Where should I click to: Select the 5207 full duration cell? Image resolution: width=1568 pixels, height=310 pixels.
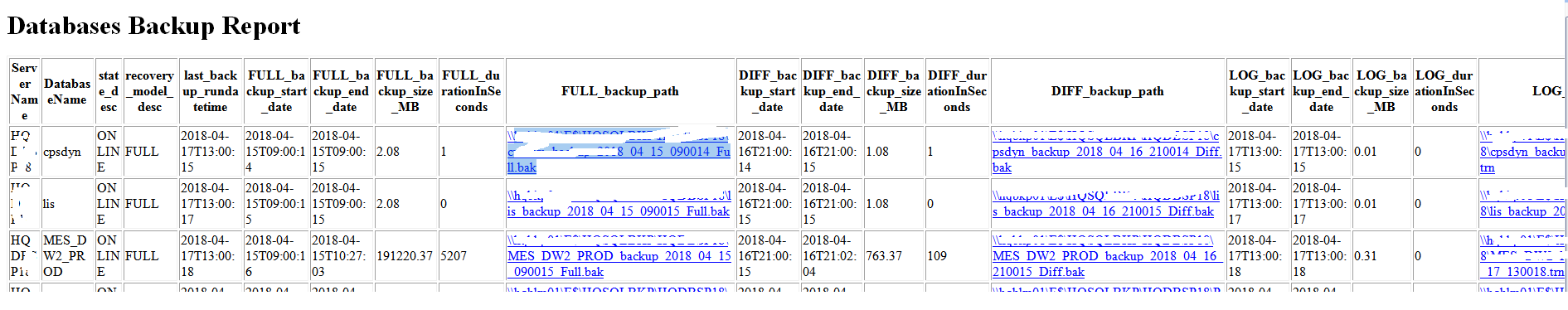pos(454,256)
